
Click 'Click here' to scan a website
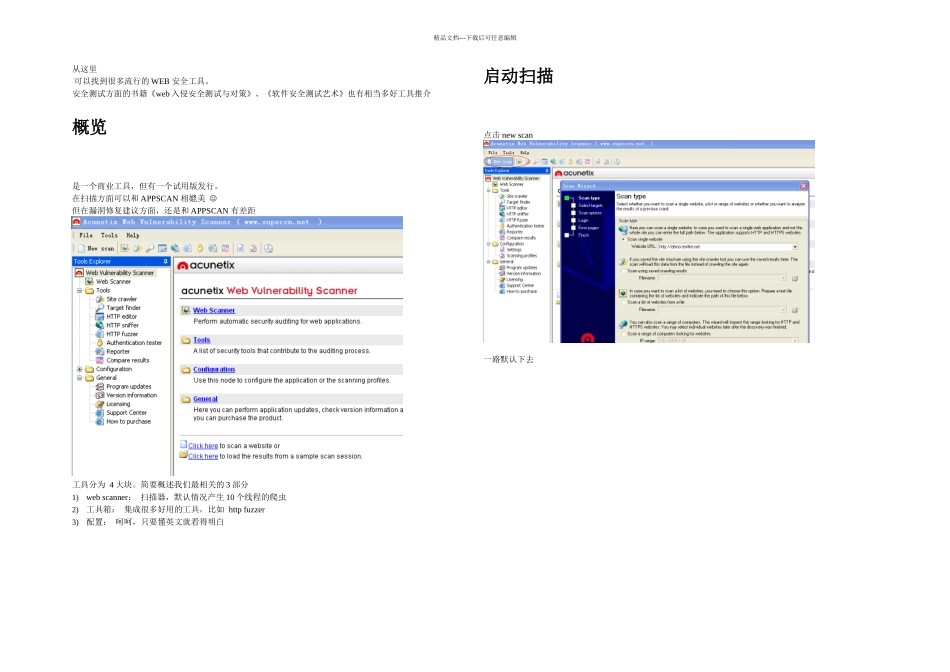pos(203,446)
